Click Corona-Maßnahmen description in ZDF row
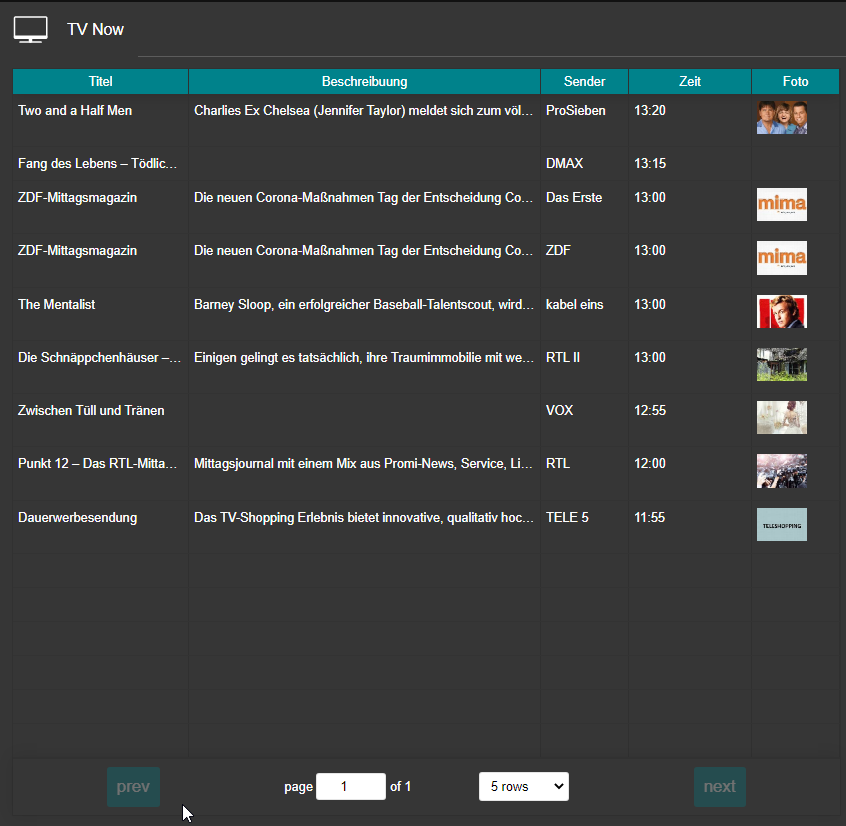 [364, 251]
